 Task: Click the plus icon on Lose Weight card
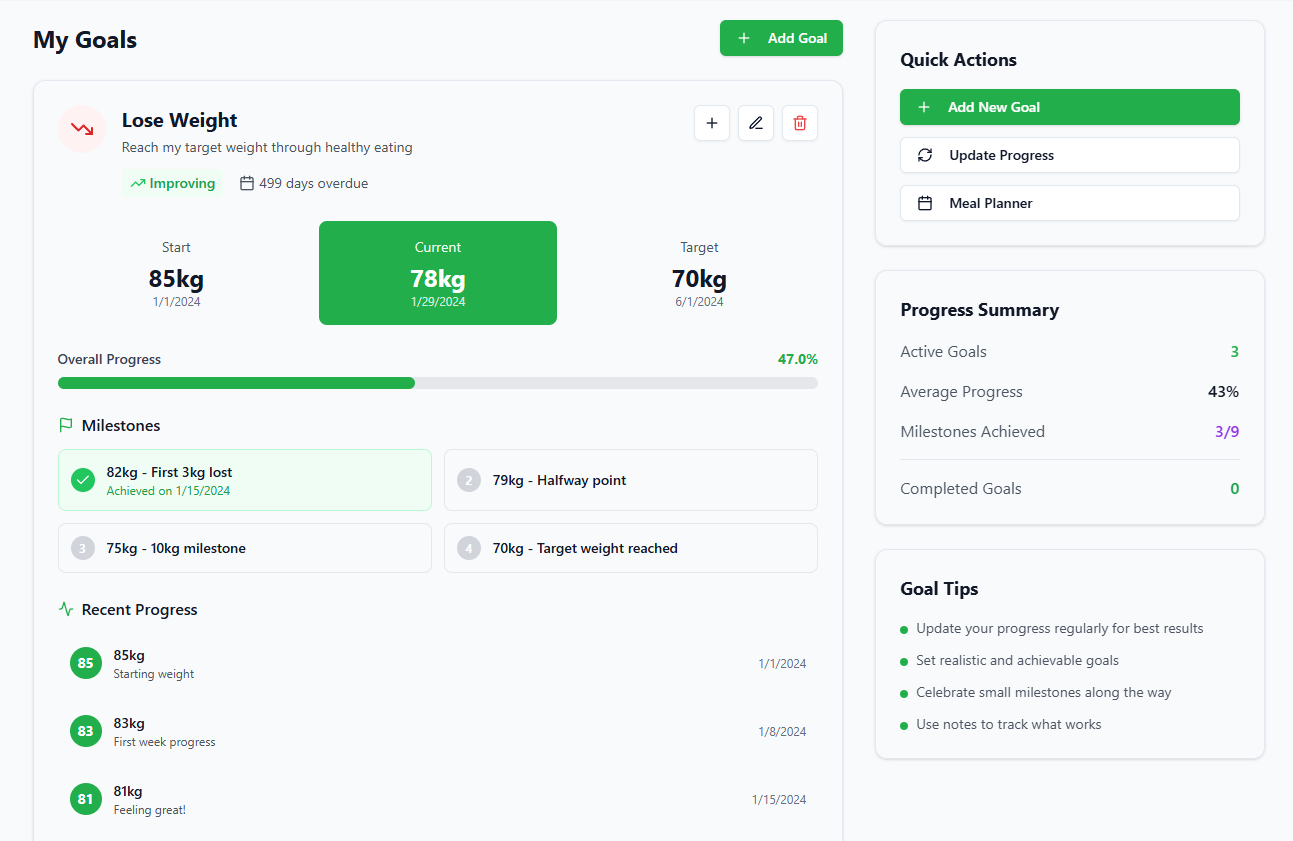tap(712, 123)
